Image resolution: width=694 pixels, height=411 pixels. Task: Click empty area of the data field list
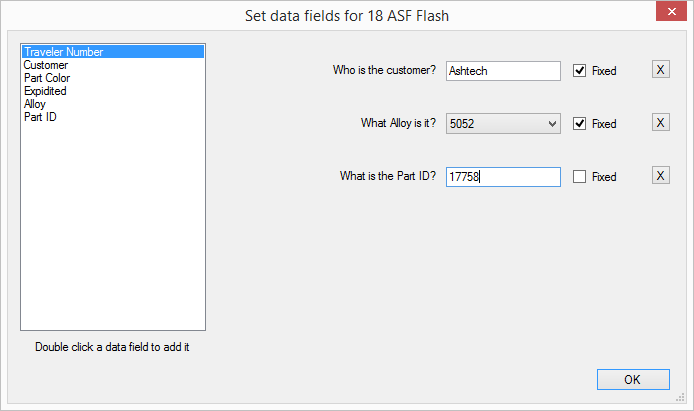113,226
